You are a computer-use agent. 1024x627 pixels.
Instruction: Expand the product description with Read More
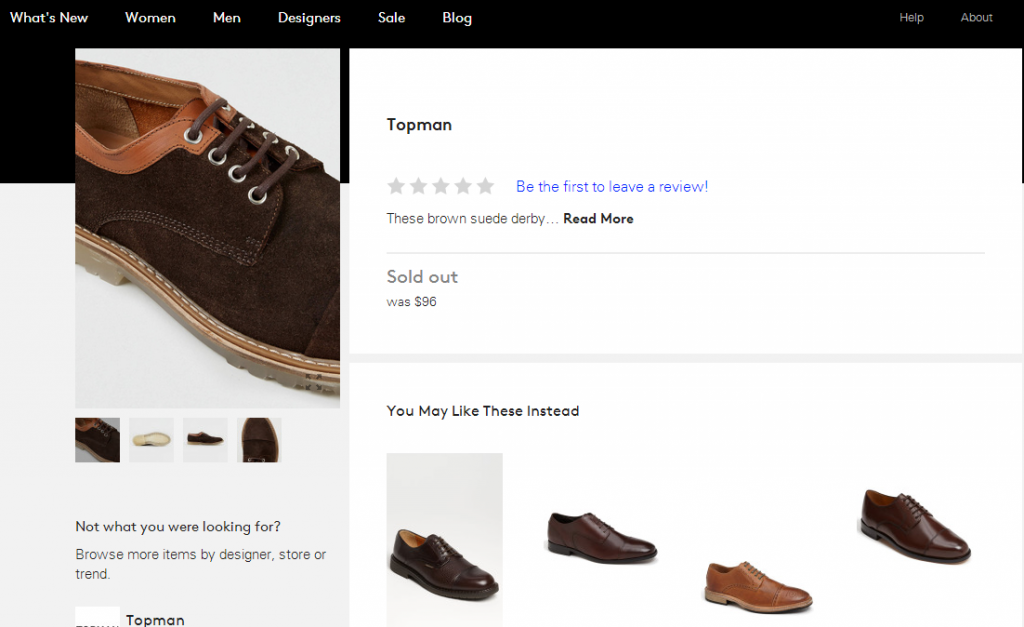point(598,218)
